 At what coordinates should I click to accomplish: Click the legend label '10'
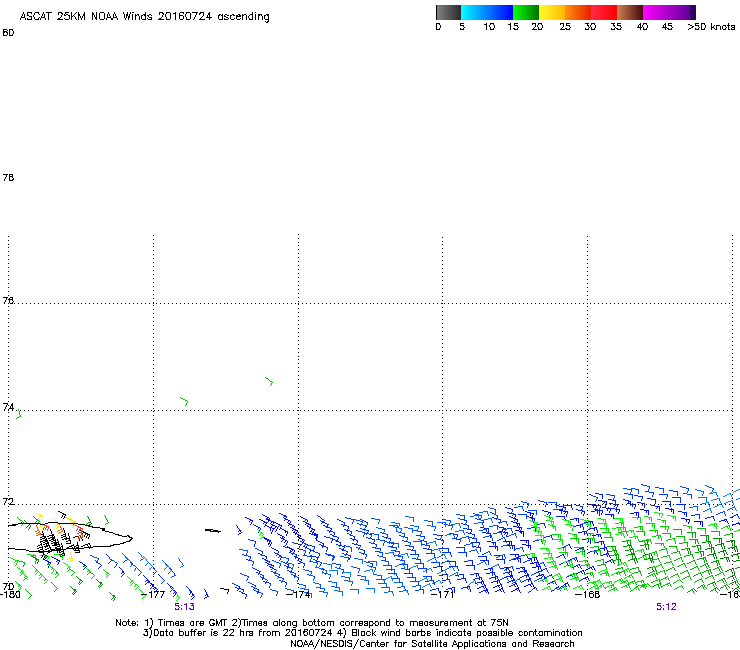pyautogui.click(x=489, y=27)
